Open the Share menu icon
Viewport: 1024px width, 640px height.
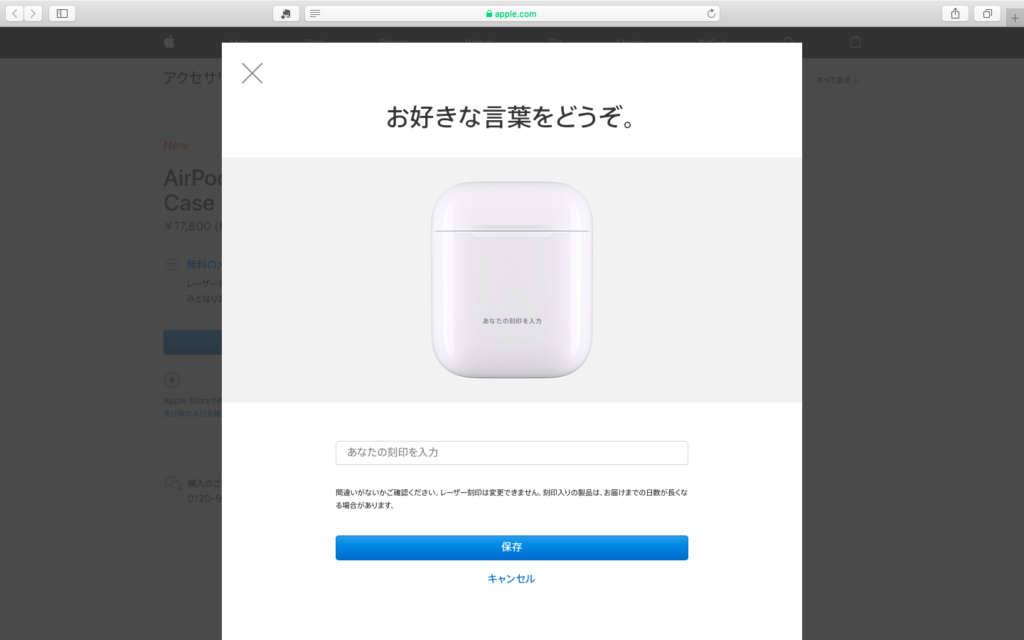coord(955,13)
